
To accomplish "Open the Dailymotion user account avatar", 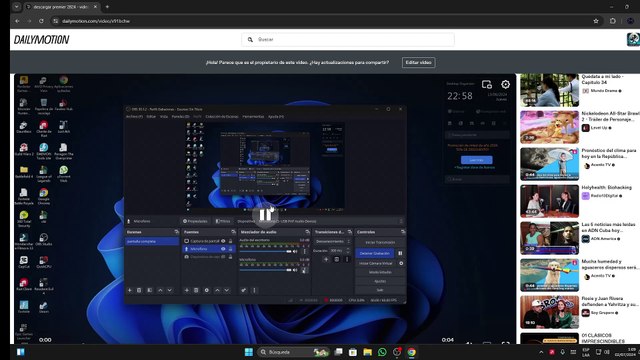I will tap(633, 39).
